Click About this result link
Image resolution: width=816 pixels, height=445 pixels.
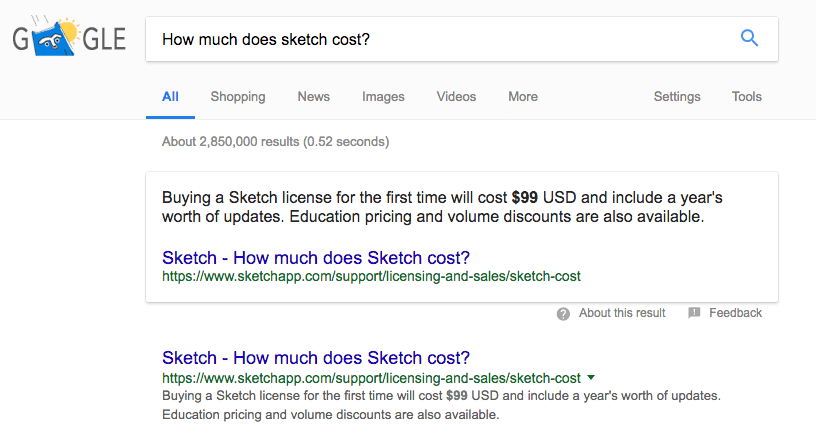tap(622, 313)
